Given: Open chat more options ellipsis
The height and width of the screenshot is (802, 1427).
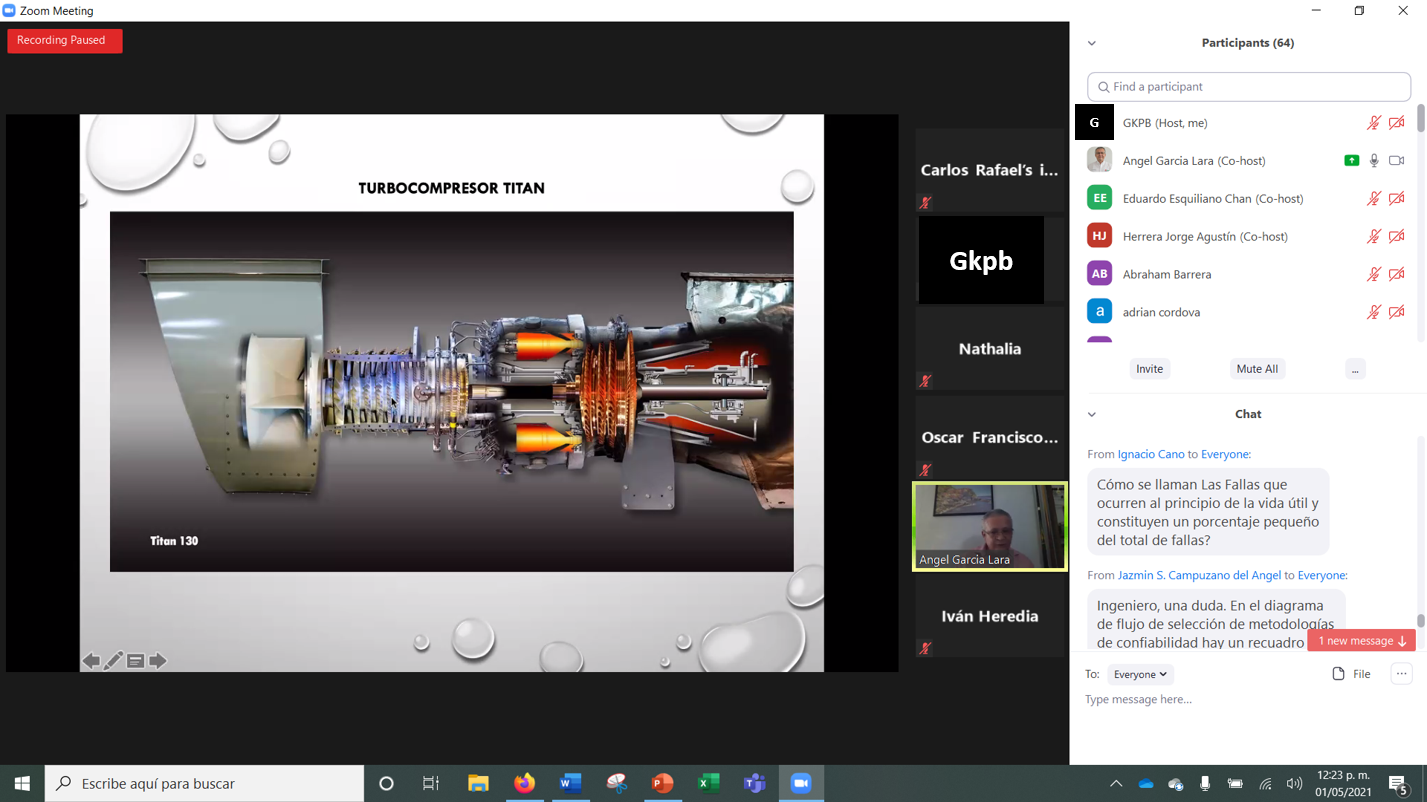Looking at the screenshot, I should [1401, 674].
